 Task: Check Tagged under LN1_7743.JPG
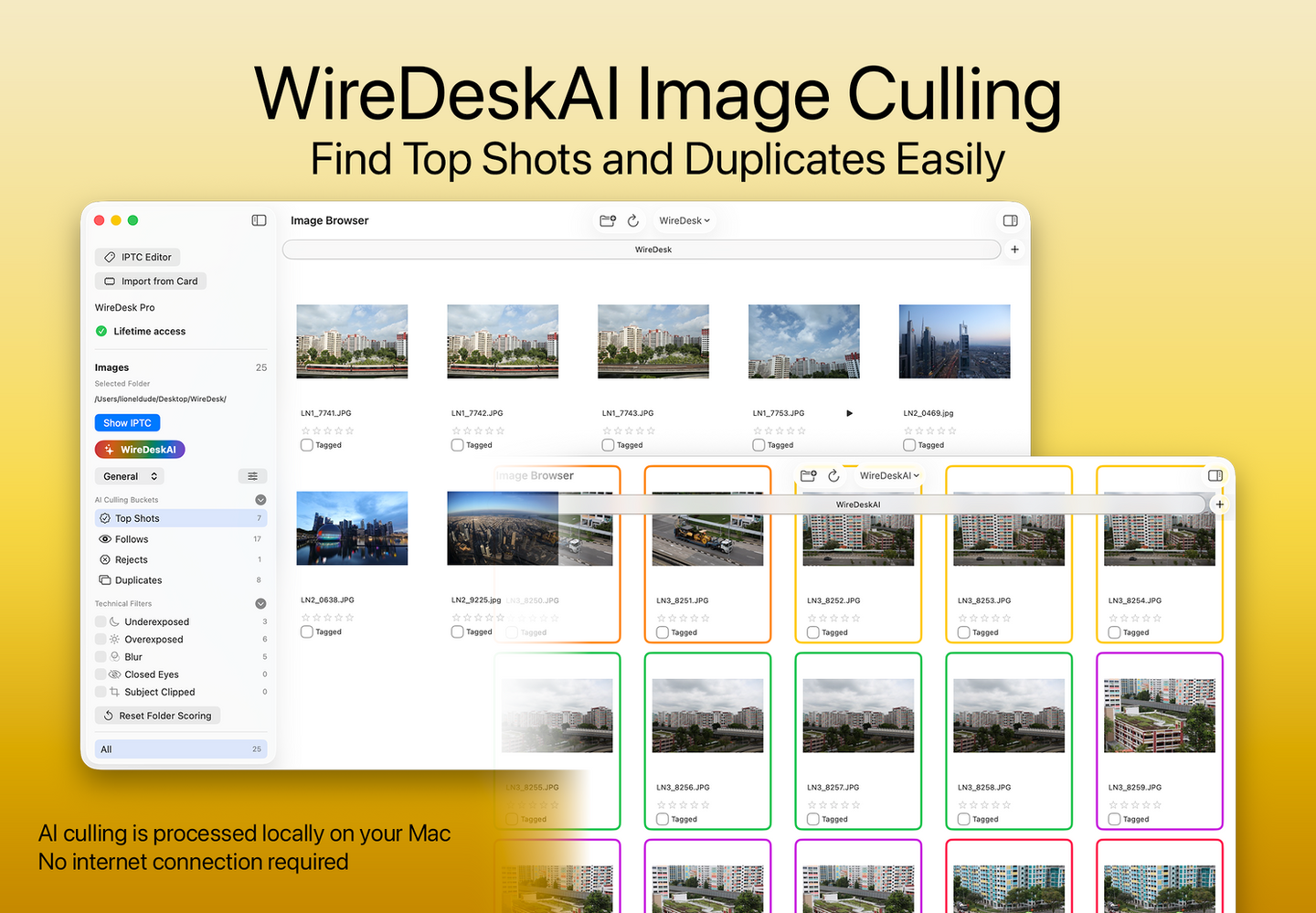[x=608, y=445]
